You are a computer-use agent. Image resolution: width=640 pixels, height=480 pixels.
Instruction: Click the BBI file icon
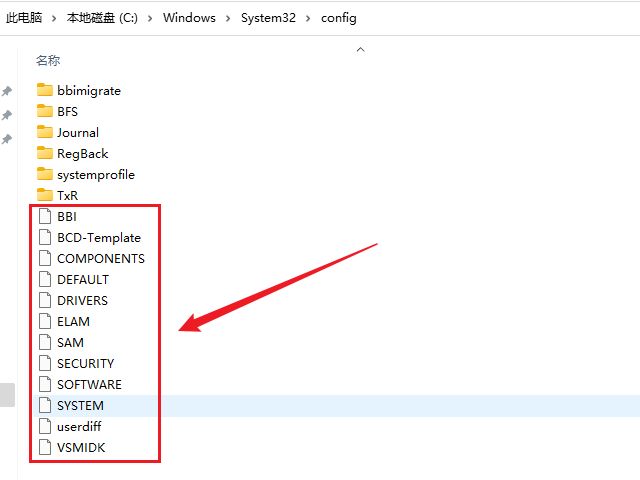pyautogui.click(x=44, y=216)
